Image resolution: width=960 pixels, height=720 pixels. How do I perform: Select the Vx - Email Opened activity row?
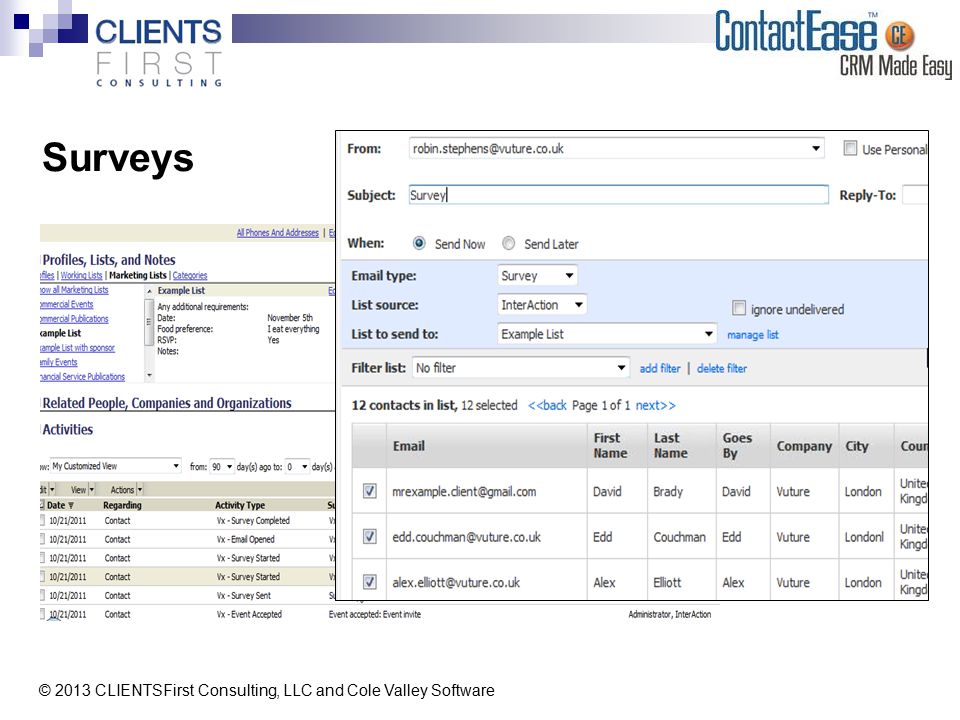click(187, 539)
